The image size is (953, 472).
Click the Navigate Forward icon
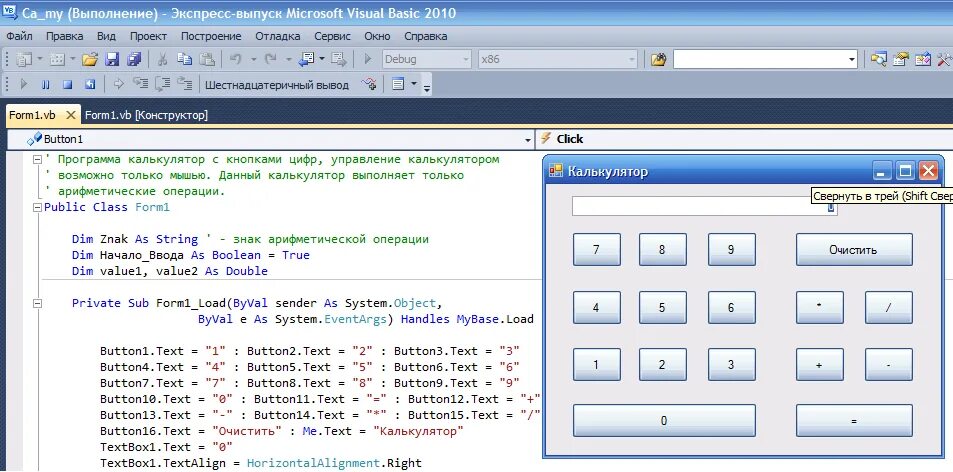tap(339, 60)
